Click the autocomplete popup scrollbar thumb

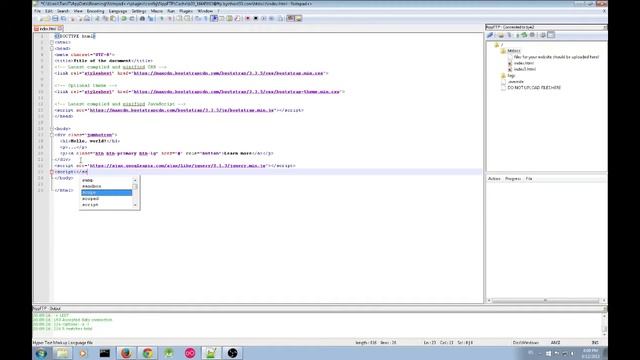click(135, 187)
